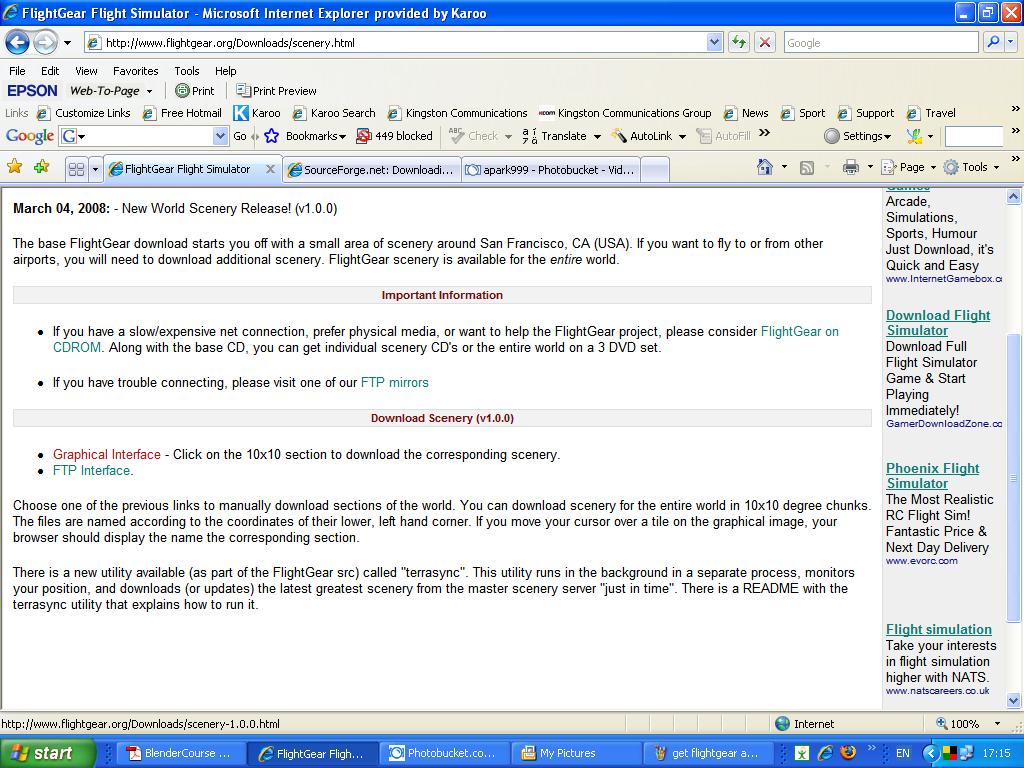The image size is (1024, 768).
Task: Click the Karoo links bar shortcut
Action: click(x=257, y=113)
